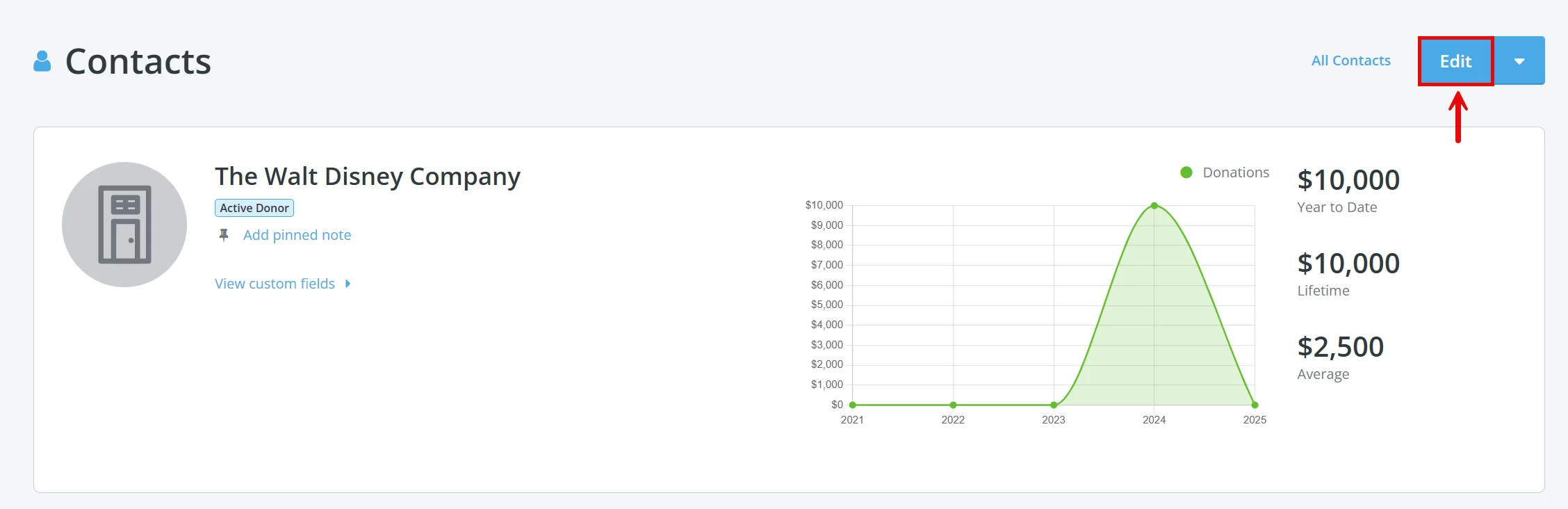The width and height of the screenshot is (1568, 509).
Task: Click the Contacts person icon
Action: click(x=42, y=61)
